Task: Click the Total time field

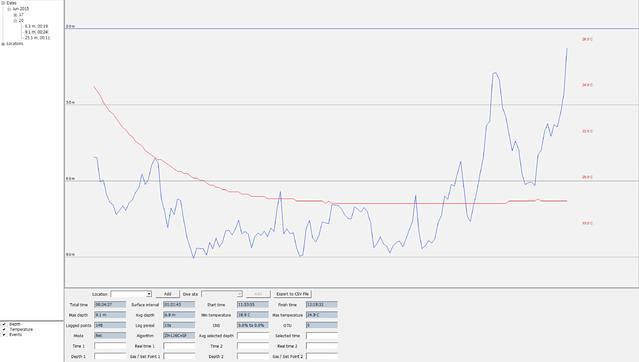Action: coord(110,305)
